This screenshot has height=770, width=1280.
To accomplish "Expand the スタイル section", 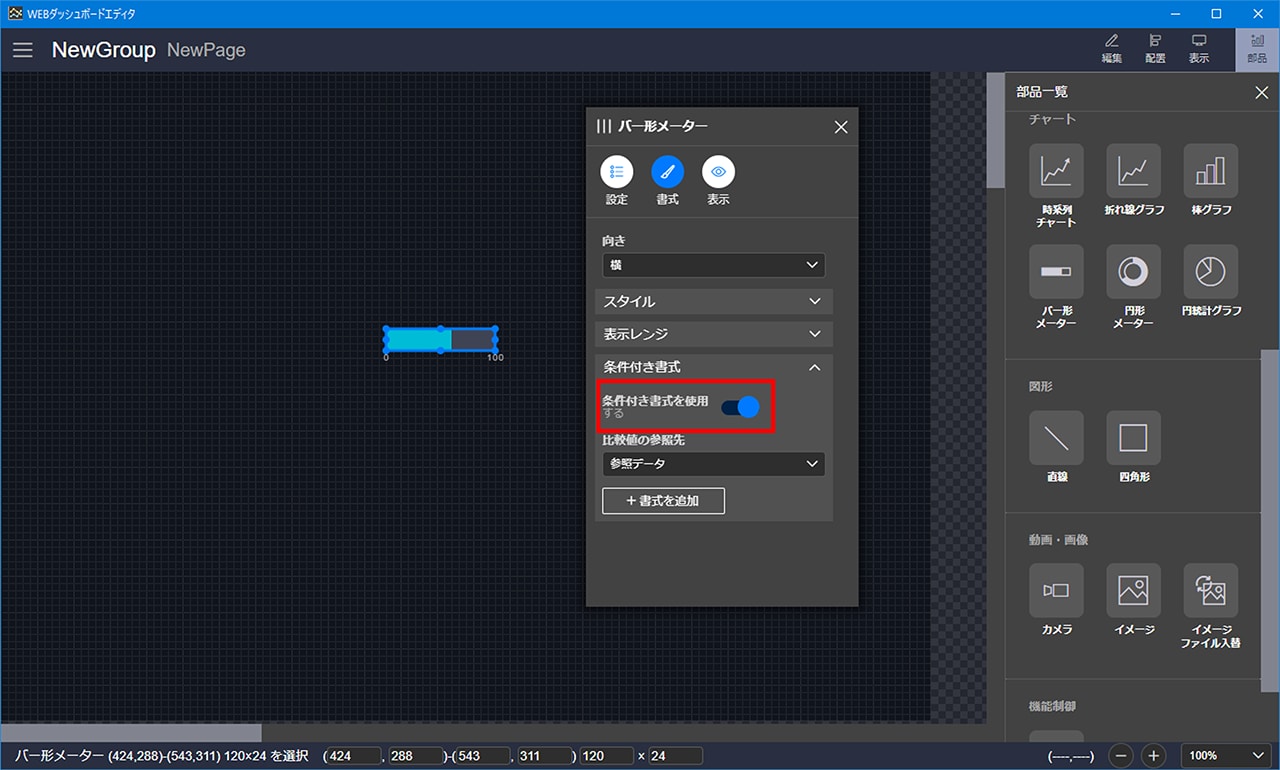I will [713, 301].
